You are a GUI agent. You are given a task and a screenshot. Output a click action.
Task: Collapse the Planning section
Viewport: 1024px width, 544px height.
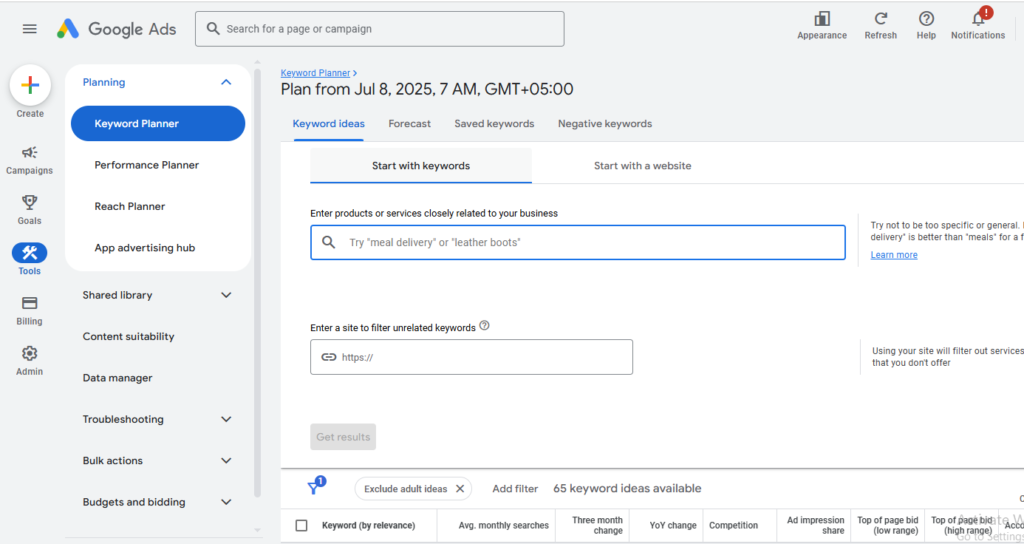(226, 82)
